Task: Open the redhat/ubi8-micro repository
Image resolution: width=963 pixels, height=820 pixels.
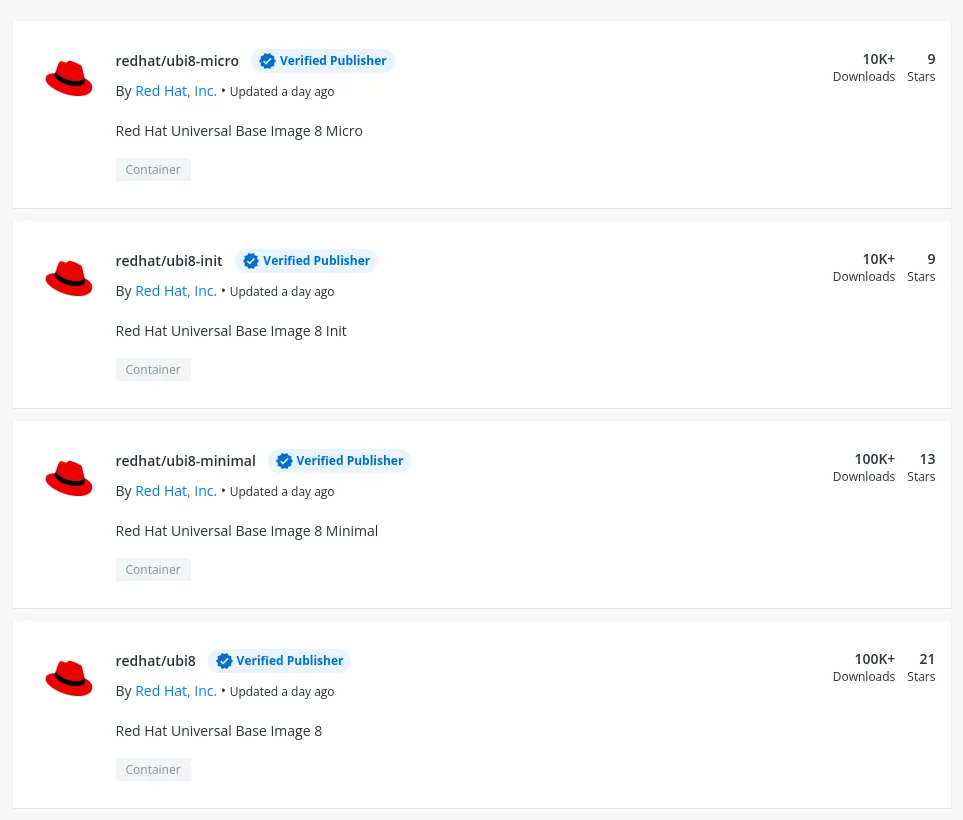Action: pos(176,61)
